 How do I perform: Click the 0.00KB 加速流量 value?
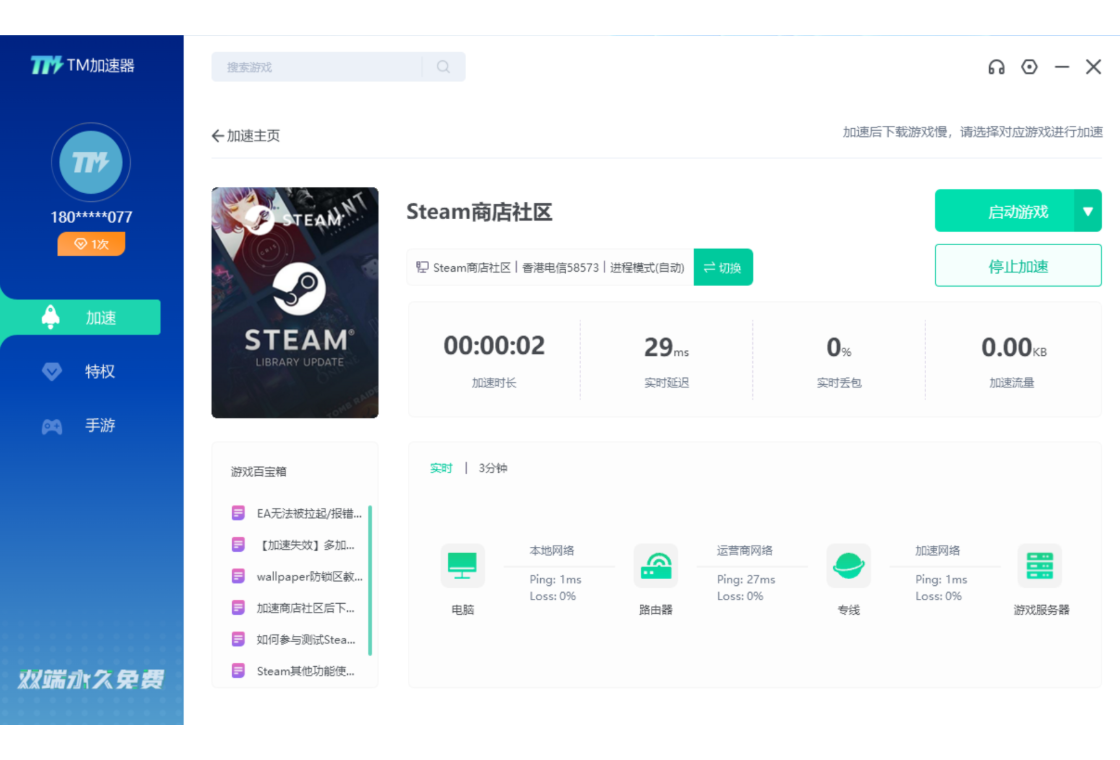1014,347
